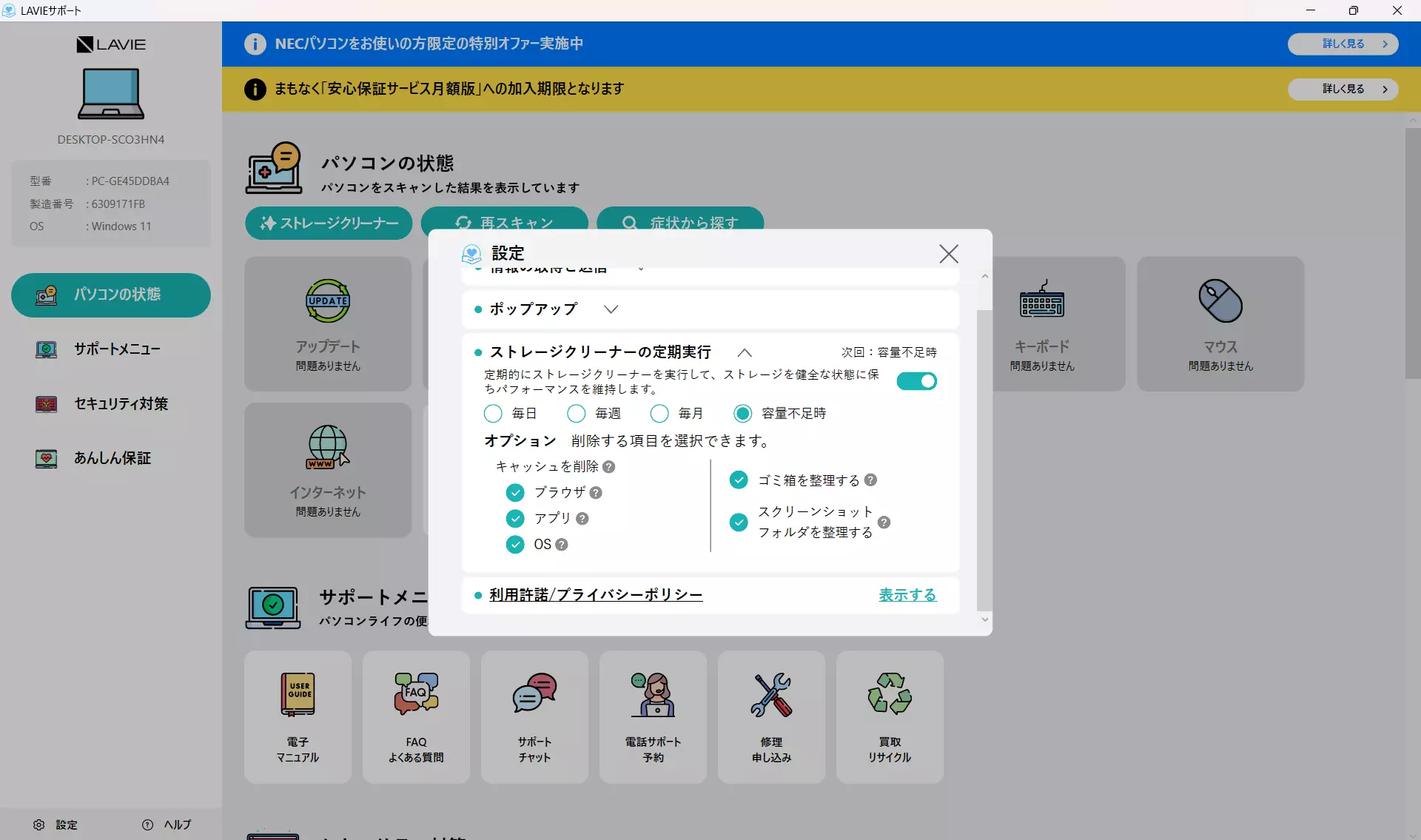The width and height of the screenshot is (1421, 840).
Task: Open the アップデート status card icon
Action: click(328, 300)
